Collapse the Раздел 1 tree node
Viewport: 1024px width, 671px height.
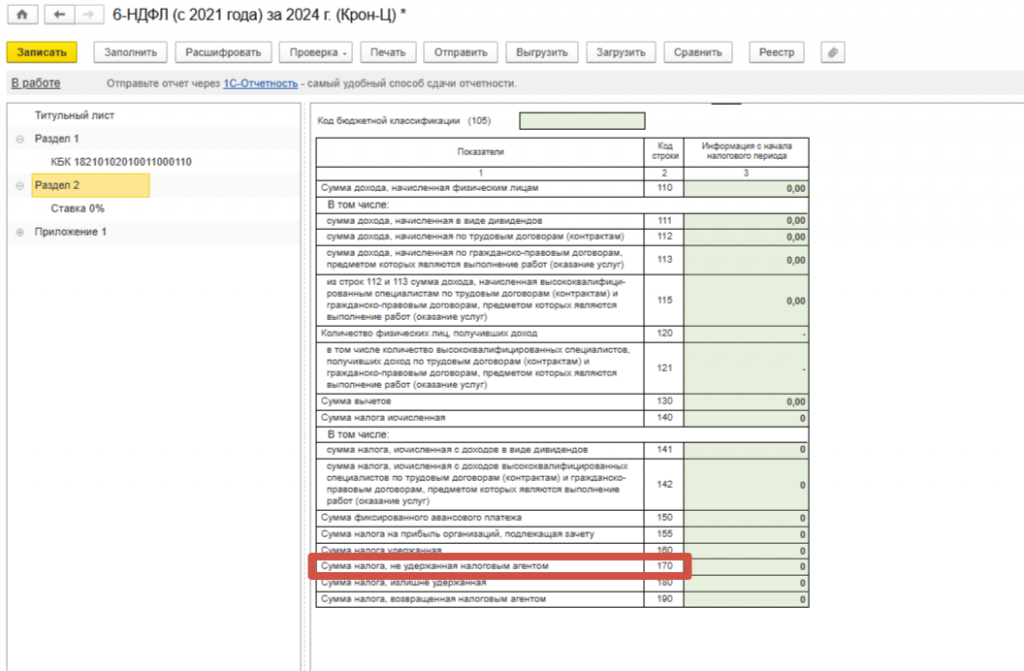(20, 139)
